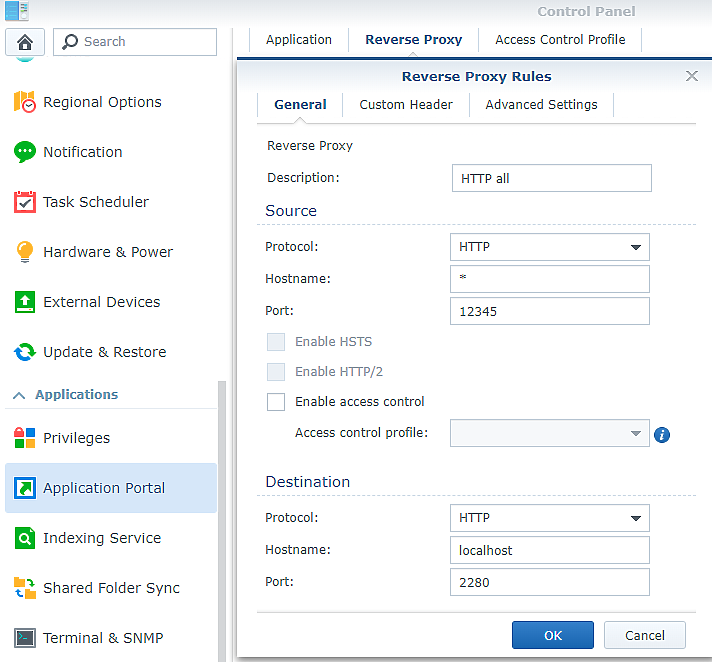Click the Source Hostname field
The image size is (712, 662).
click(549, 279)
